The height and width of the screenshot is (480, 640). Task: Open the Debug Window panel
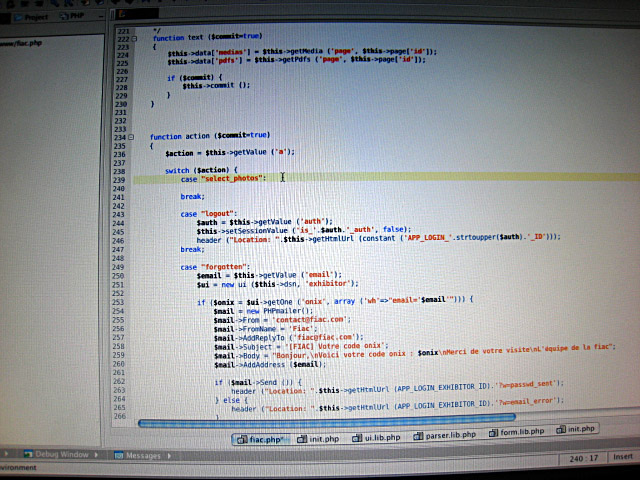pos(56,454)
